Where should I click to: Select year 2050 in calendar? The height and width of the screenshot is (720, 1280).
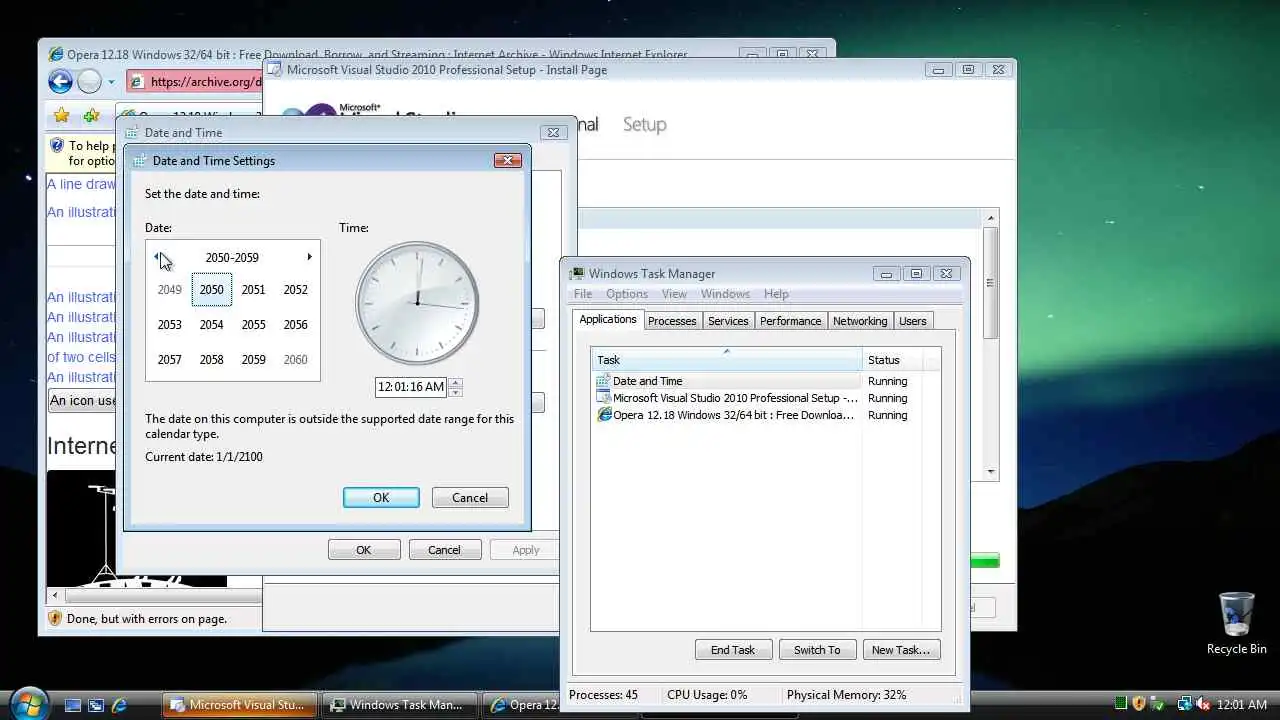click(x=212, y=290)
